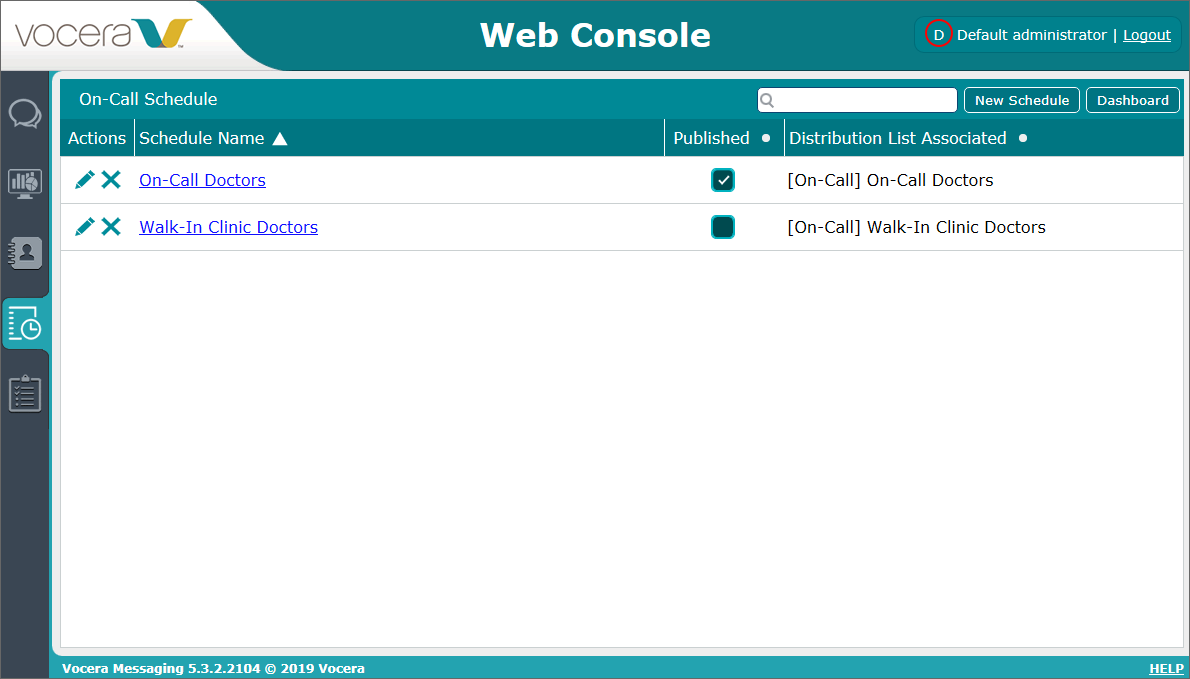The height and width of the screenshot is (679, 1190).
Task: Click the Logout link
Action: (x=1146, y=35)
